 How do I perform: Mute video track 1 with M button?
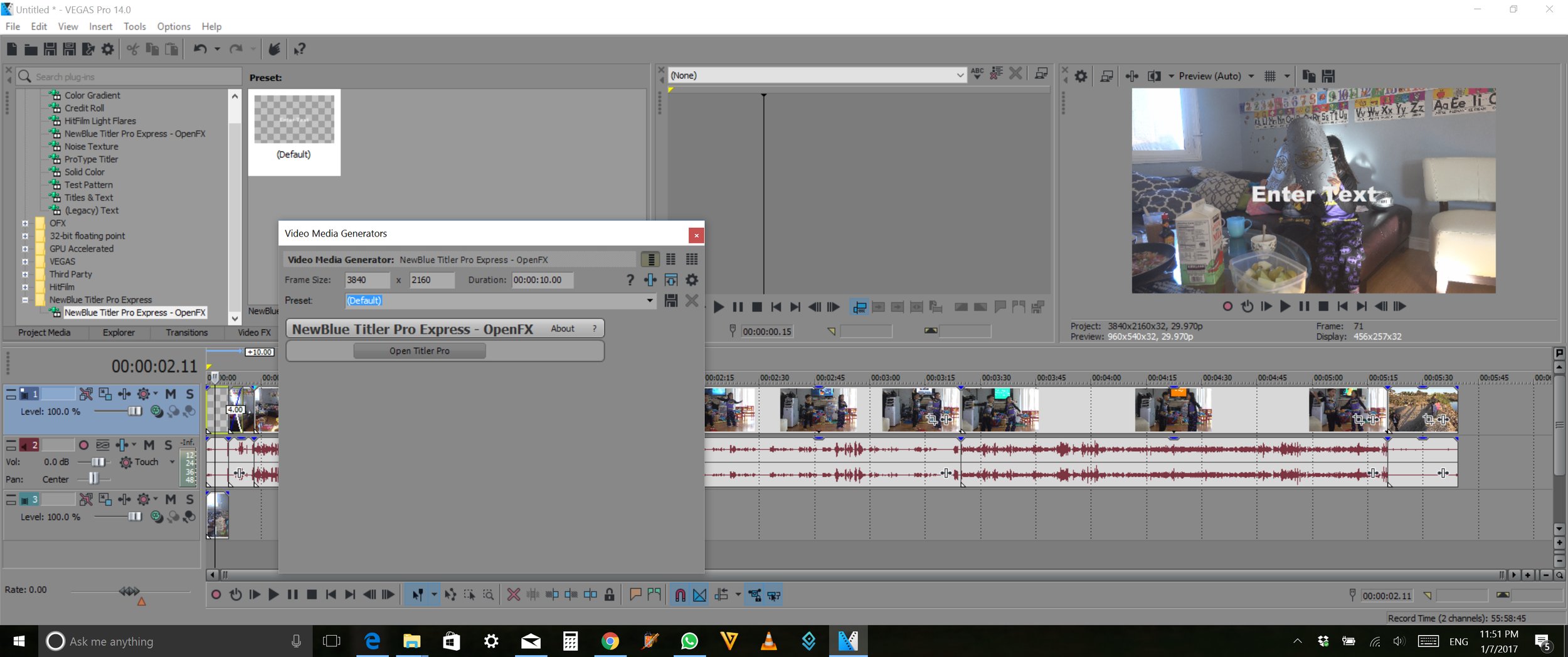(x=171, y=394)
